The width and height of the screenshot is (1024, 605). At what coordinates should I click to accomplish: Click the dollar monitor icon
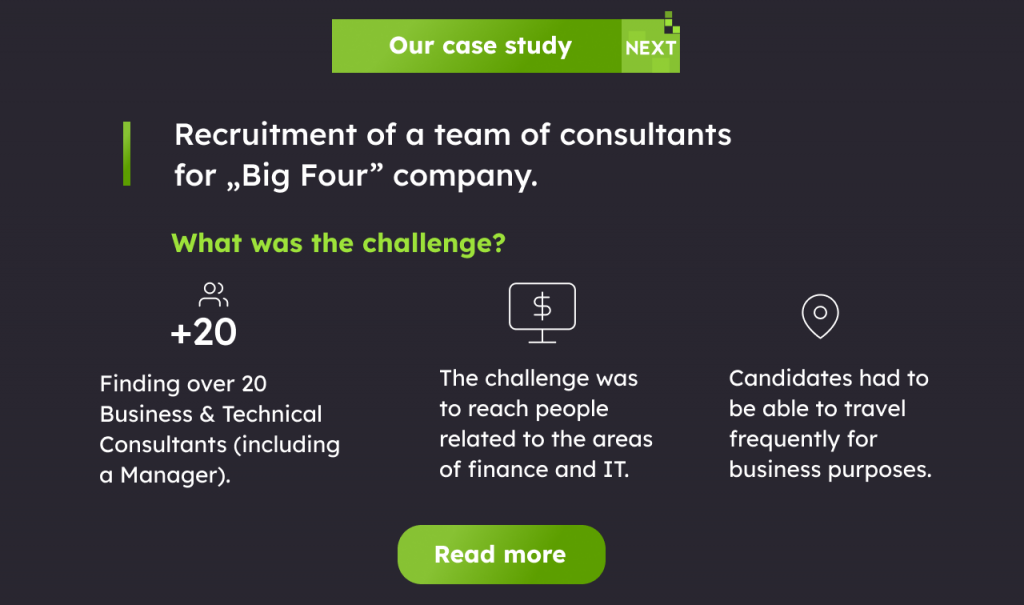pos(542,313)
